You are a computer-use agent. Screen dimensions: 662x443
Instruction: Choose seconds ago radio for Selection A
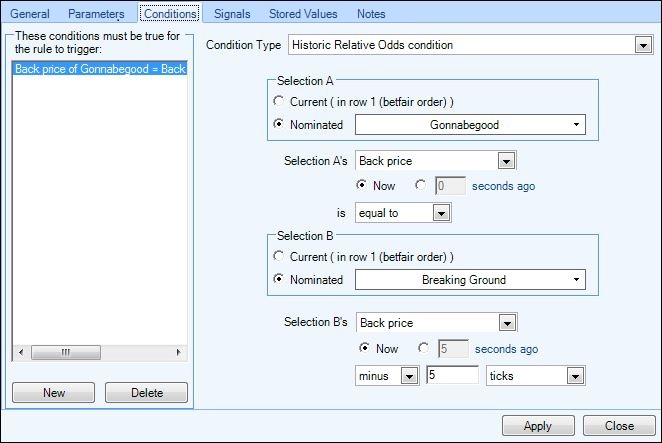(421, 185)
